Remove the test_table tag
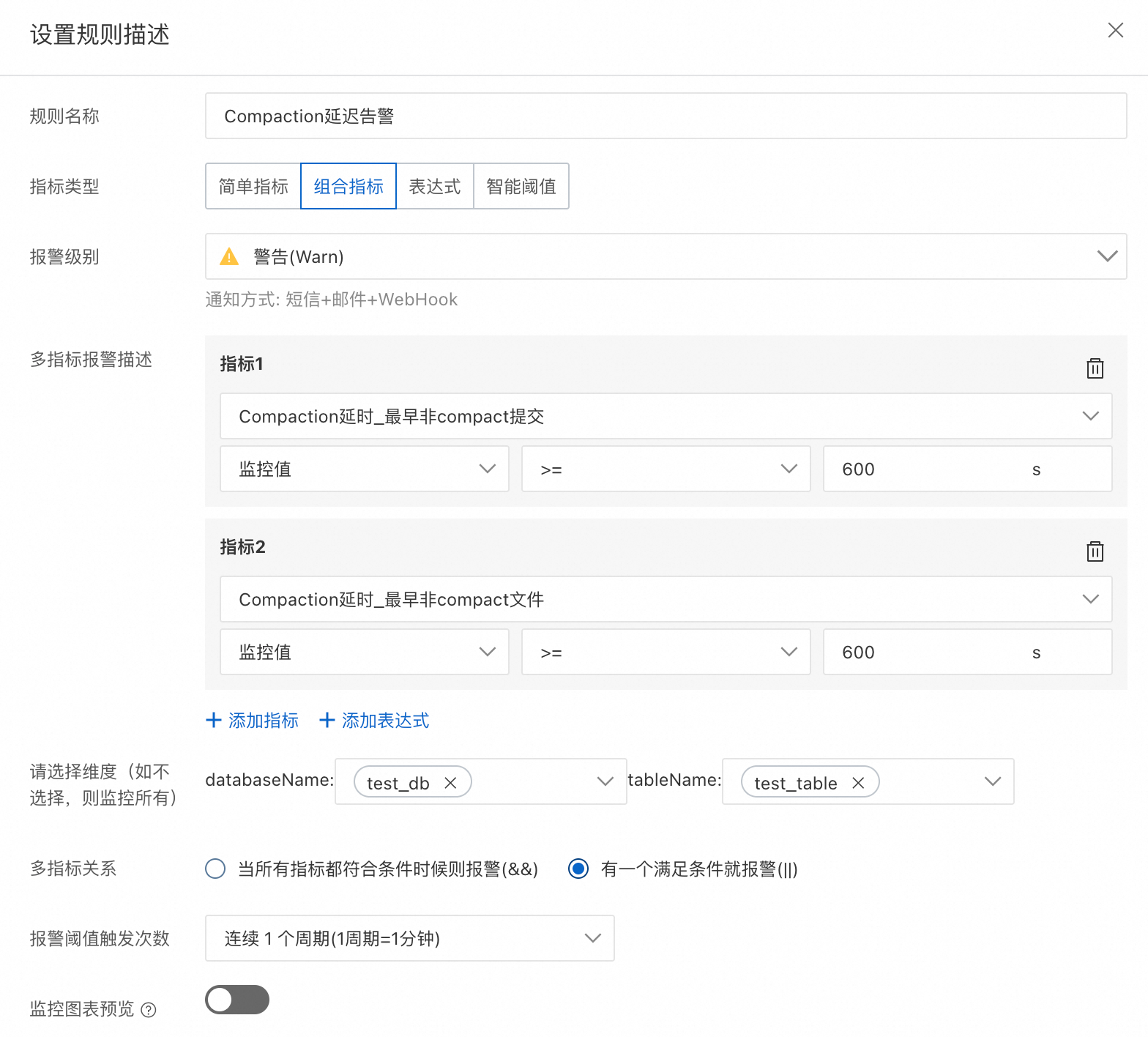Image resolution: width=1148 pixels, height=1037 pixels. [859, 783]
